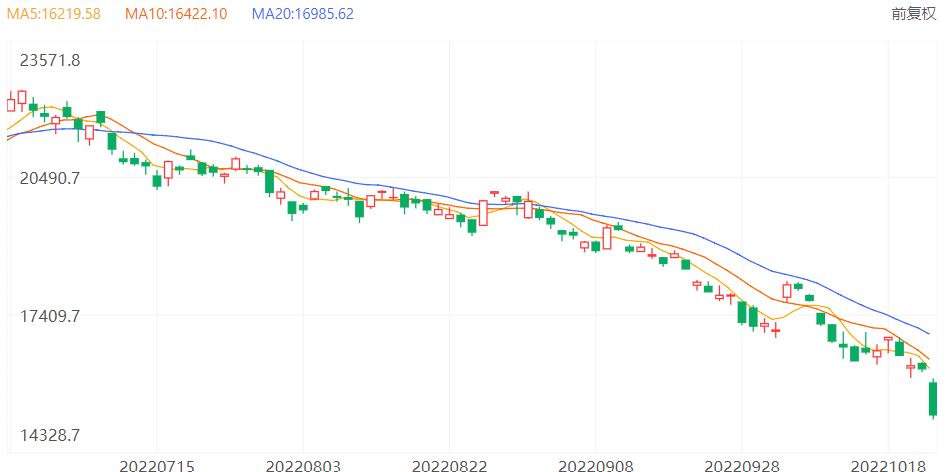Click the 前复权 adjustment option
Viewport: 945px width, 472px height.
(x=914, y=14)
